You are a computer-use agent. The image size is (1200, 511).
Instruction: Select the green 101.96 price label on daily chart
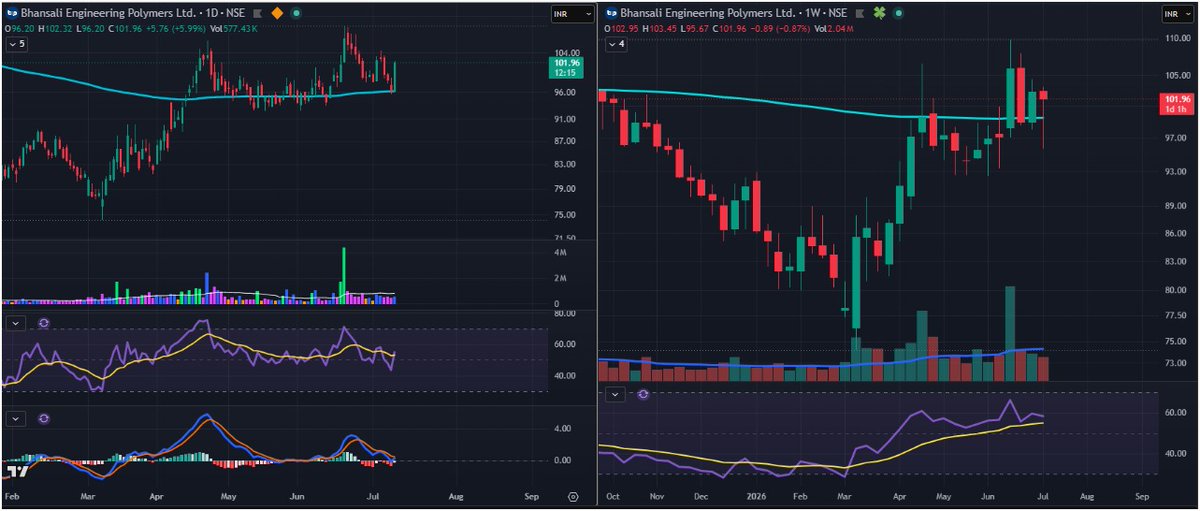[566, 68]
